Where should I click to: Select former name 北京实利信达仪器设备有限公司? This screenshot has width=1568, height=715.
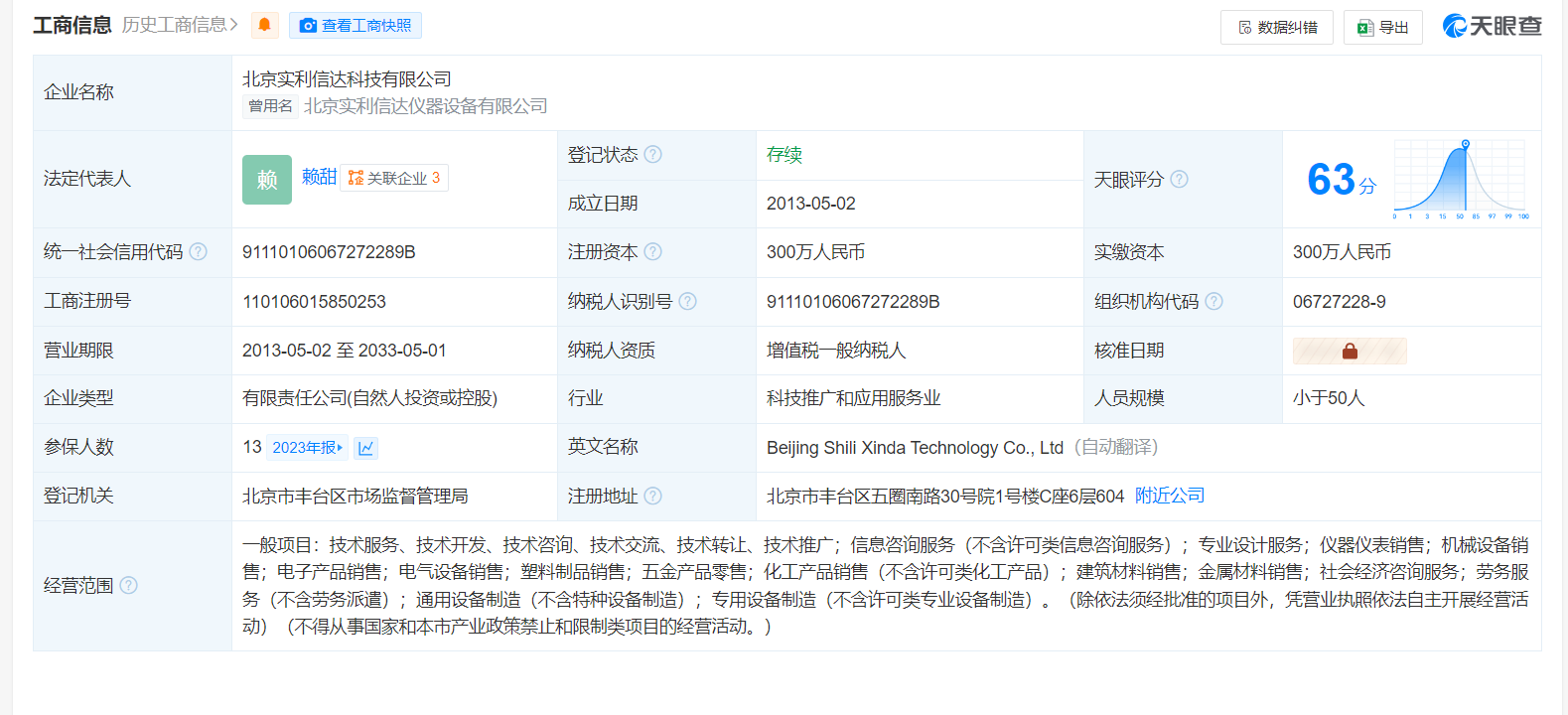[x=425, y=106]
